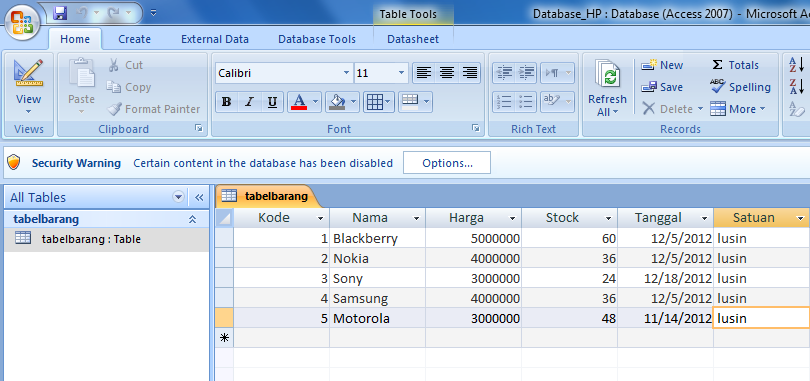Open the Nama column filter arrow
This screenshot has width=810, height=381.
click(x=416, y=219)
